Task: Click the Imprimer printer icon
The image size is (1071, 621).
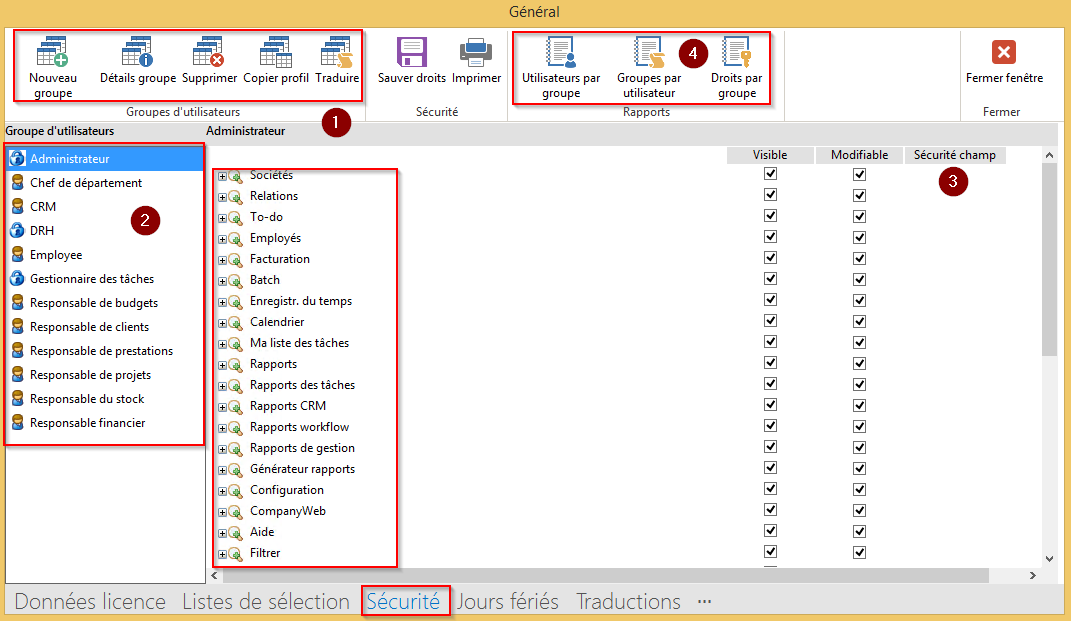Action: [476, 53]
